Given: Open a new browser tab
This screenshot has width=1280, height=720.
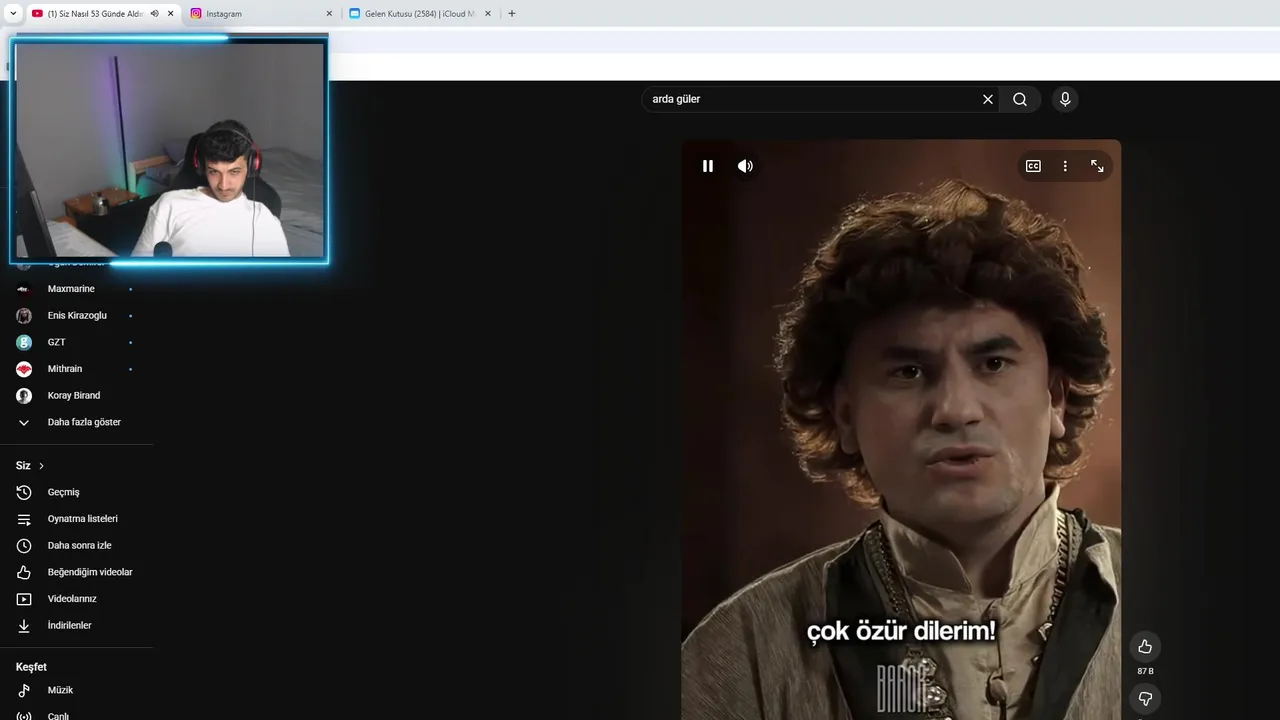Looking at the screenshot, I should point(512,14).
